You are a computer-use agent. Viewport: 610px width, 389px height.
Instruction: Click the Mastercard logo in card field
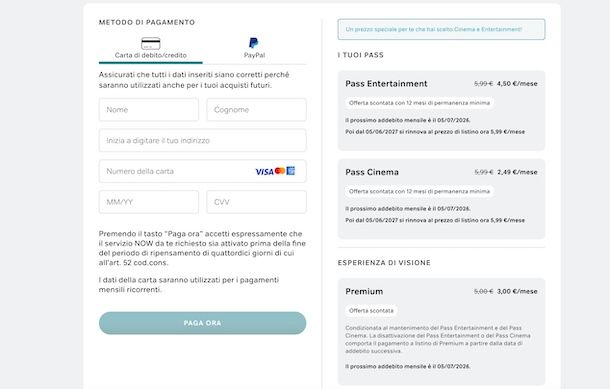click(x=280, y=171)
